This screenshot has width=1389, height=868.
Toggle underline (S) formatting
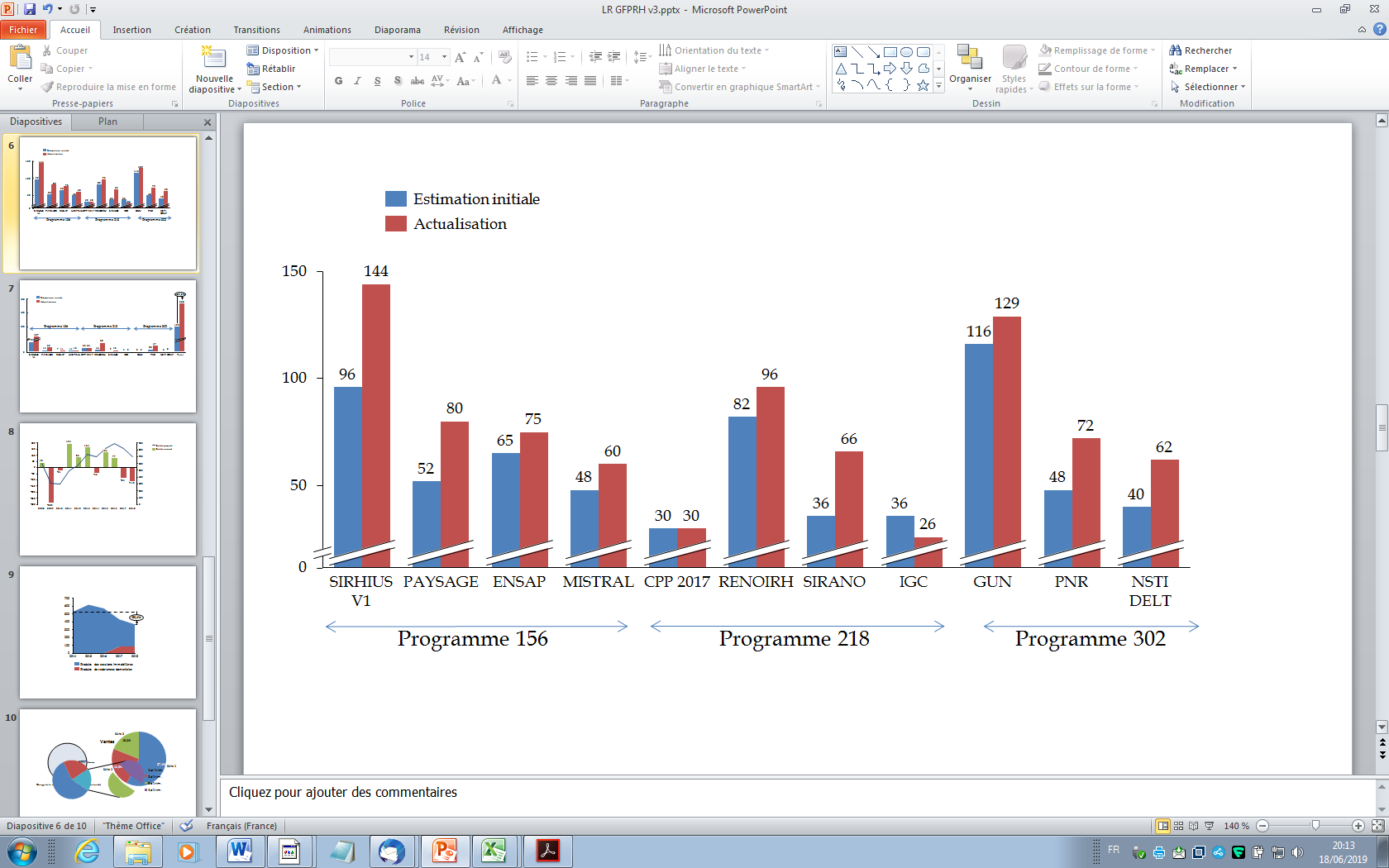coord(377,81)
